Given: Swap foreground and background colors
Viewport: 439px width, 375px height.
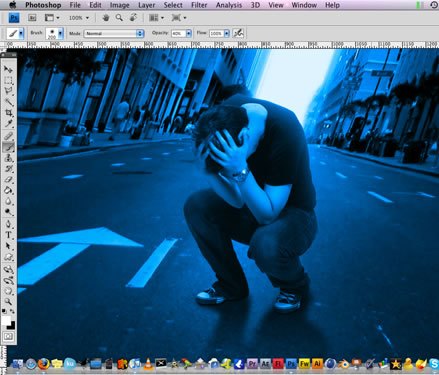Looking at the screenshot, I should (12, 311).
